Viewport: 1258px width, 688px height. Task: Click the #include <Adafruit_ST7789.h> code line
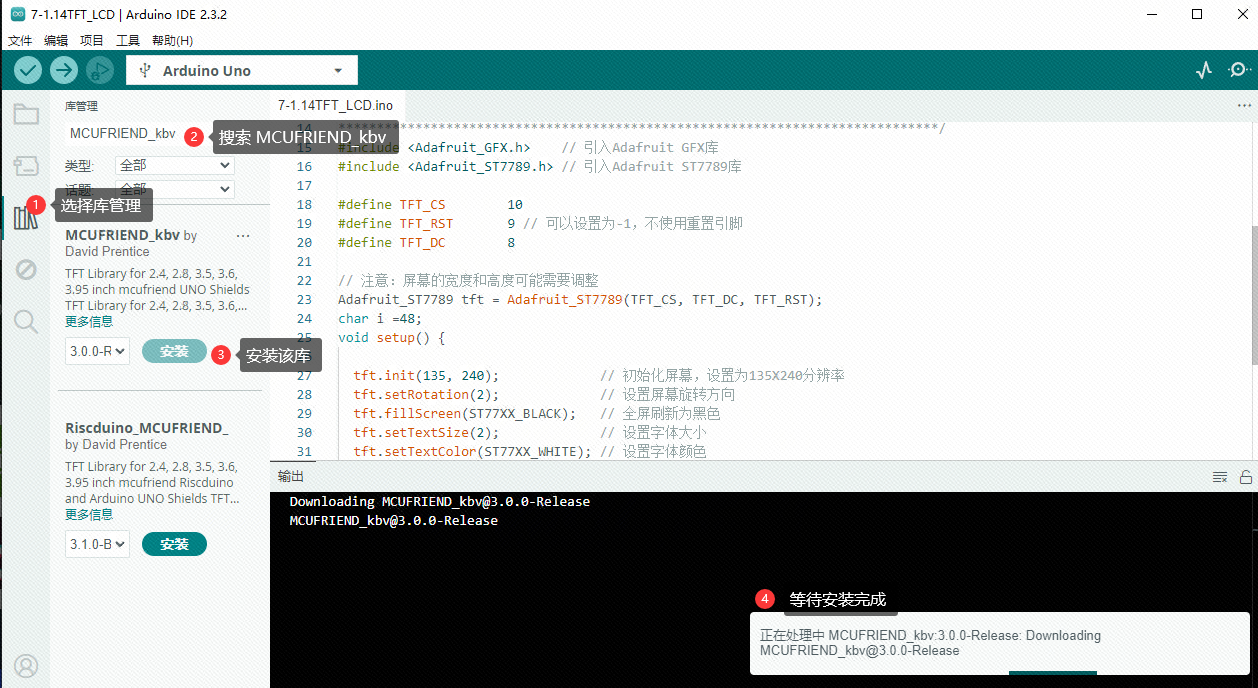540,166
